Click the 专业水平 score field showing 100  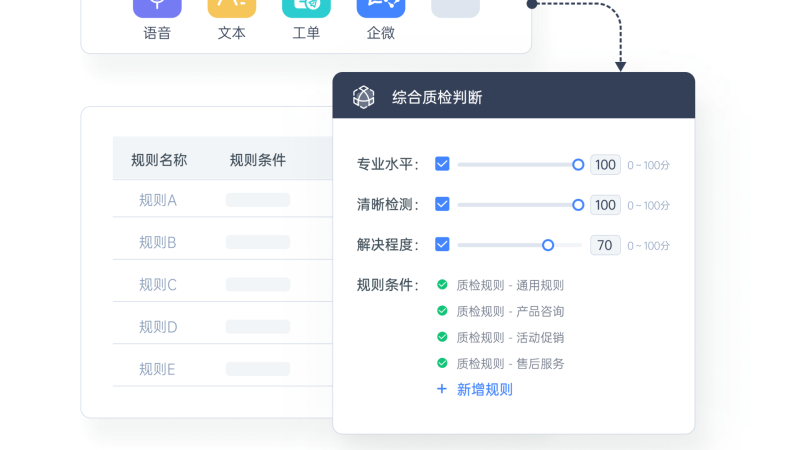click(x=605, y=165)
